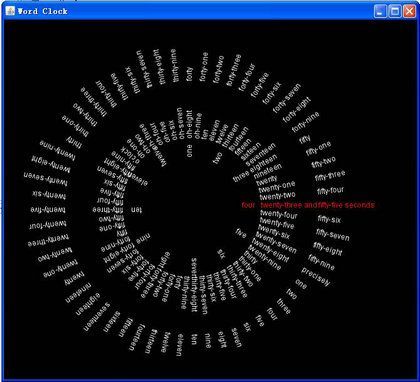Click 'fifty-four' in the outer seconds ring
Viewport: 420px width, 382px height.
point(330,191)
